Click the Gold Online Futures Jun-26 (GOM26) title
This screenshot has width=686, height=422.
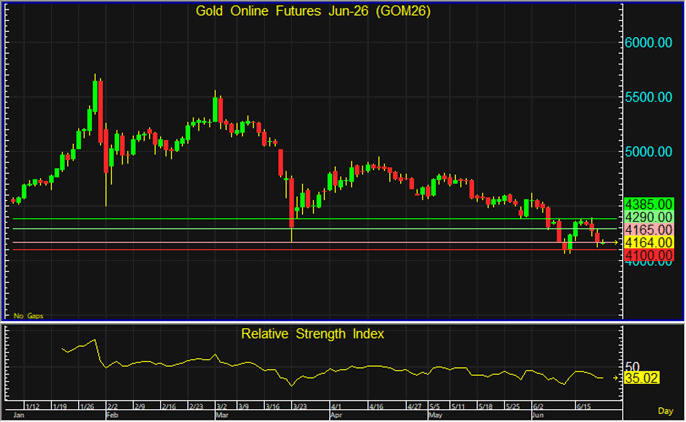click(313, 11)
